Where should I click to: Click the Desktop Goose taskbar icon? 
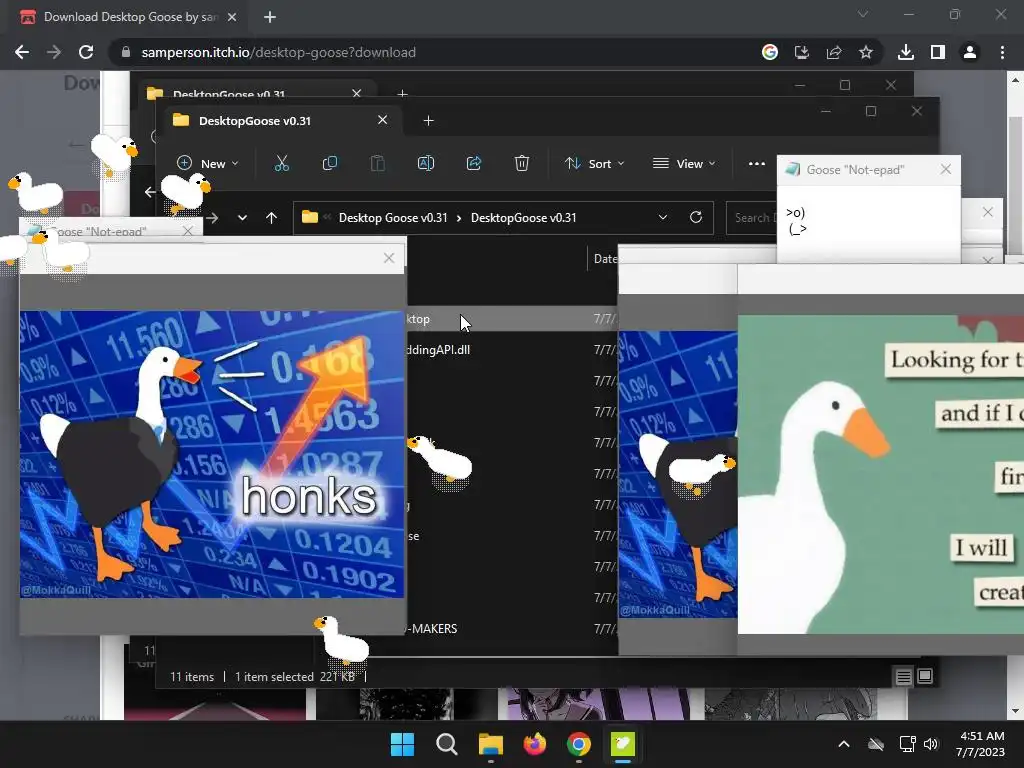click(x=623, y=744)
